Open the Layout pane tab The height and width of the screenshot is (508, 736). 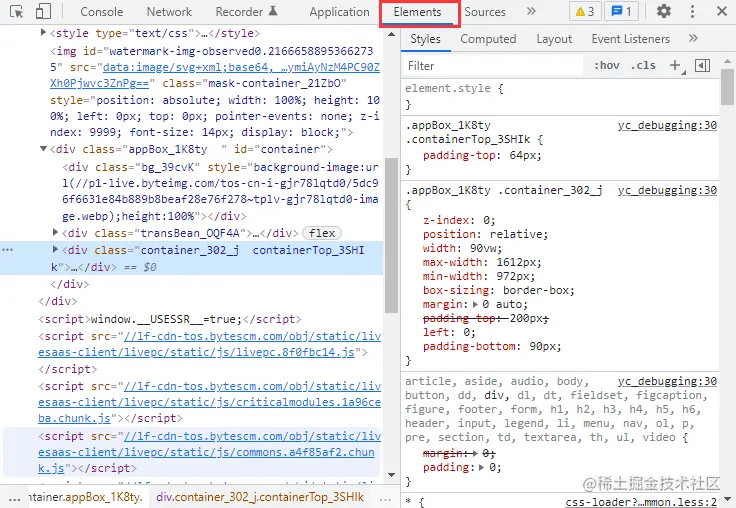[x=554, y=39]
